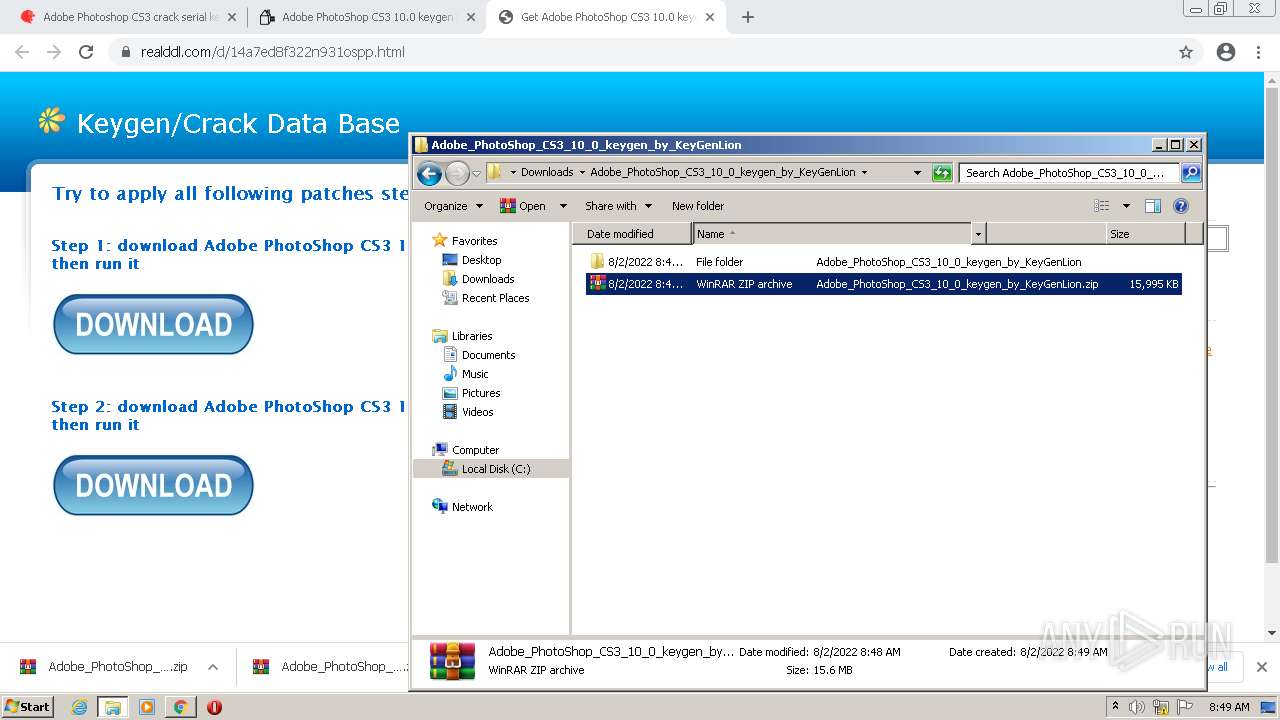Click the Explorer search magnifier icon

pos(1190,173)
